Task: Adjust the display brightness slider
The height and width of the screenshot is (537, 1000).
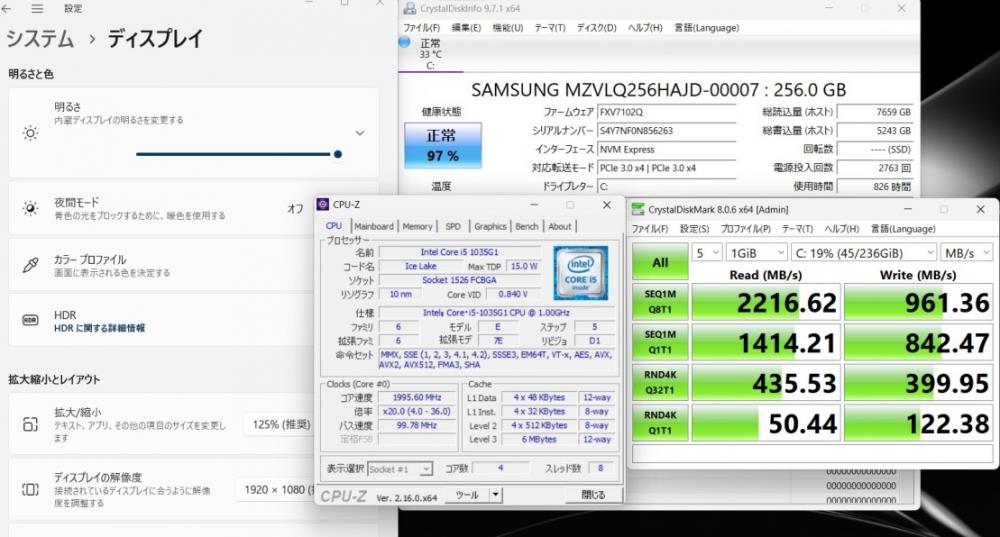Action: 239,154
